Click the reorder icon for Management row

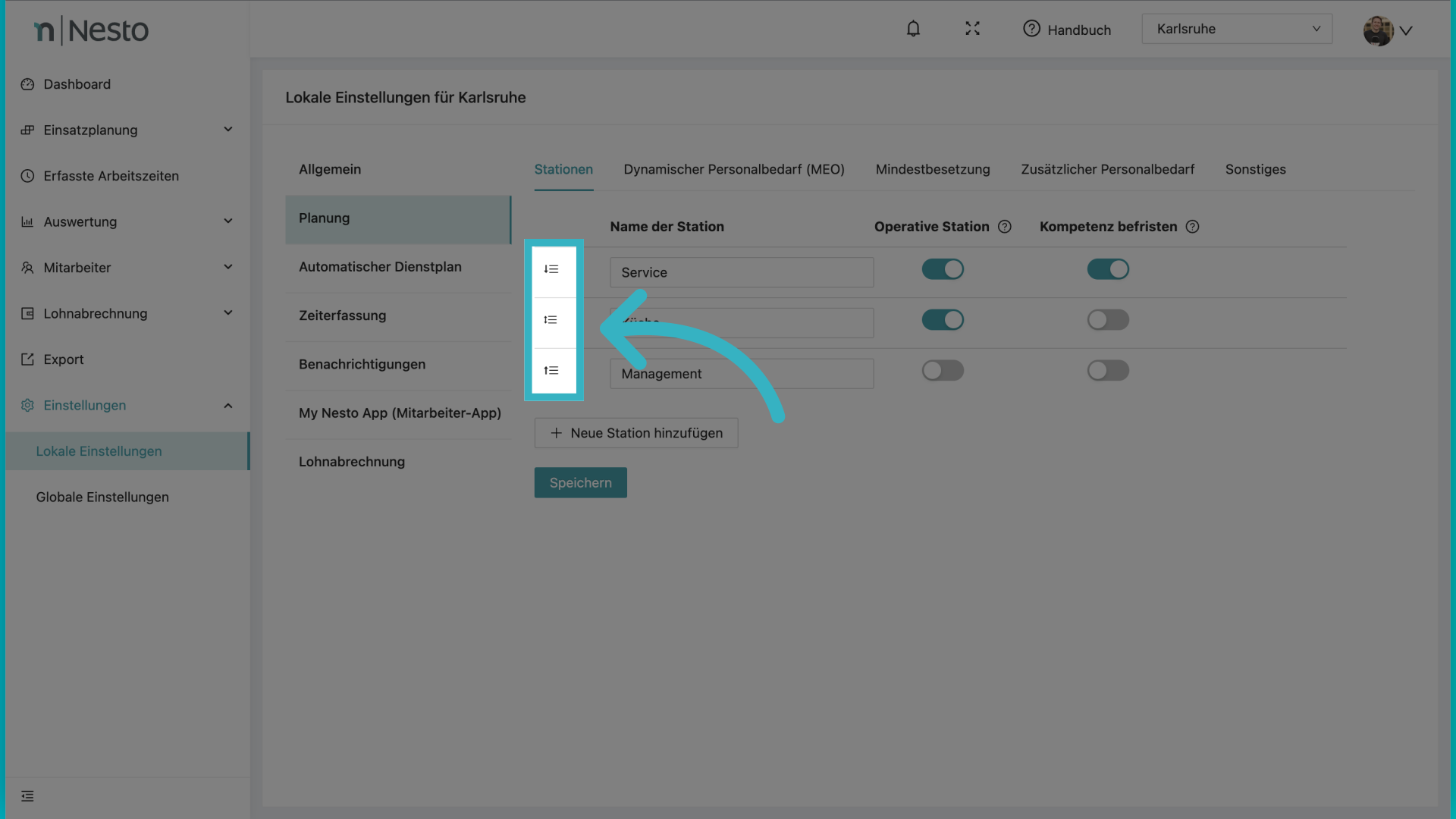[551, 371]
